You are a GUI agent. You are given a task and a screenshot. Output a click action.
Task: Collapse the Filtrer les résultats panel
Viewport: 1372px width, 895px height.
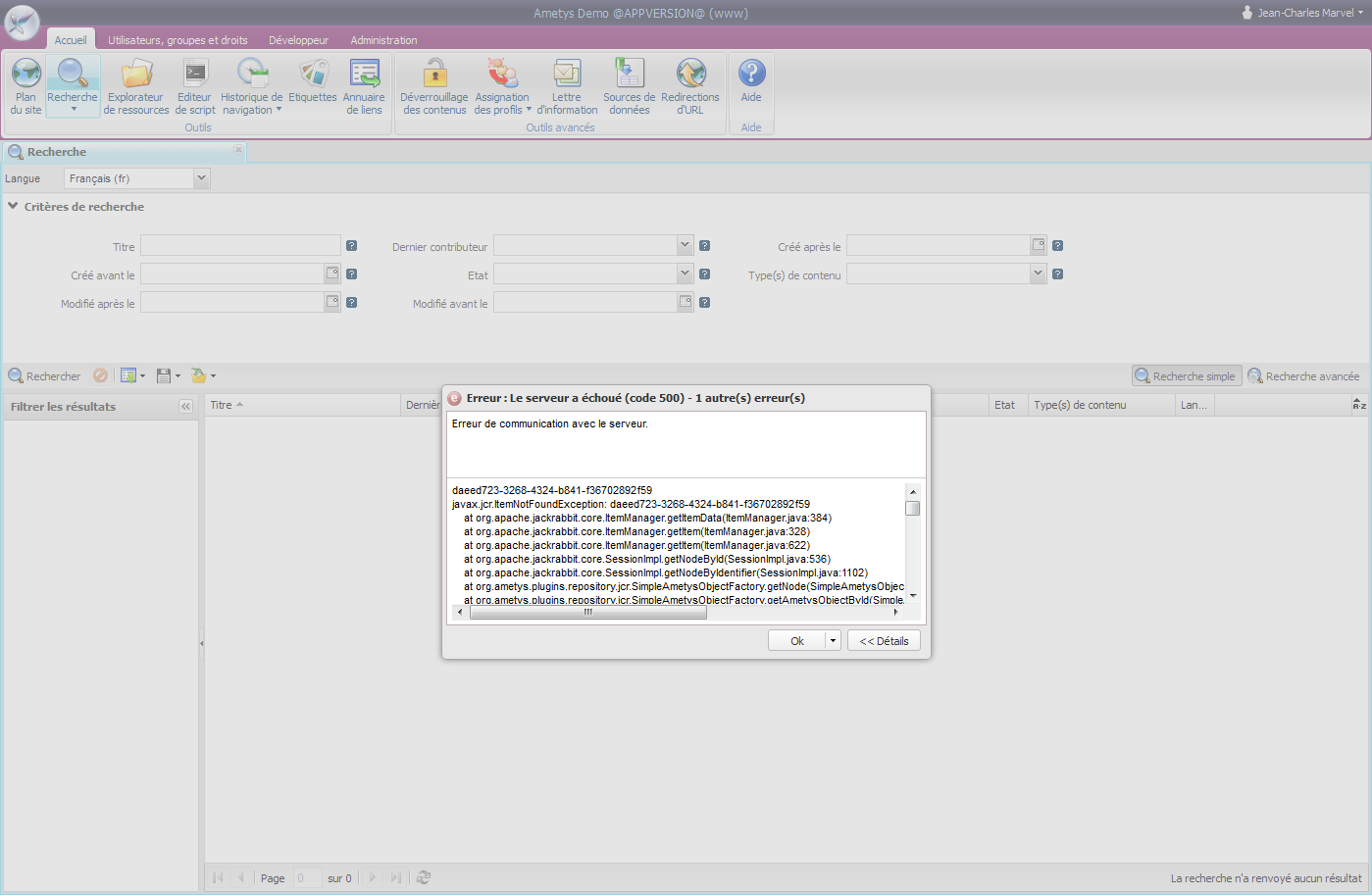click(186, 406)
